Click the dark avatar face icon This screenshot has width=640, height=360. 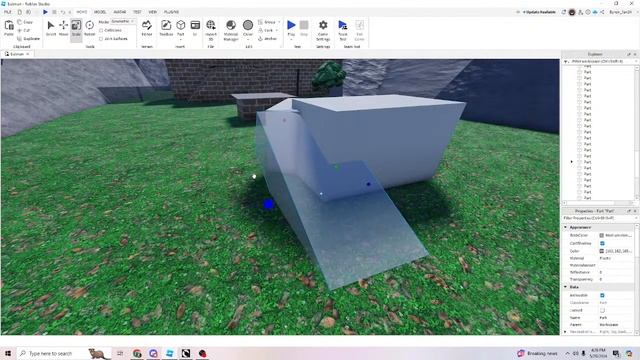click(x=572, y=12)
